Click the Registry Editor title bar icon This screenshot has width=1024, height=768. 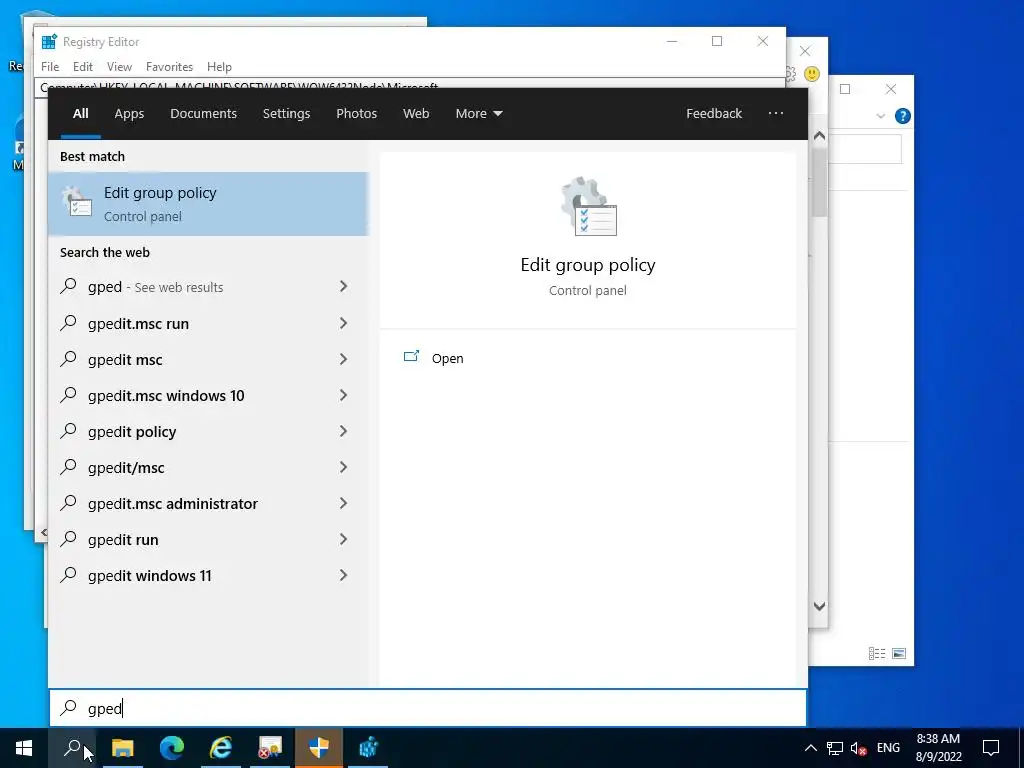coord(49,41)
